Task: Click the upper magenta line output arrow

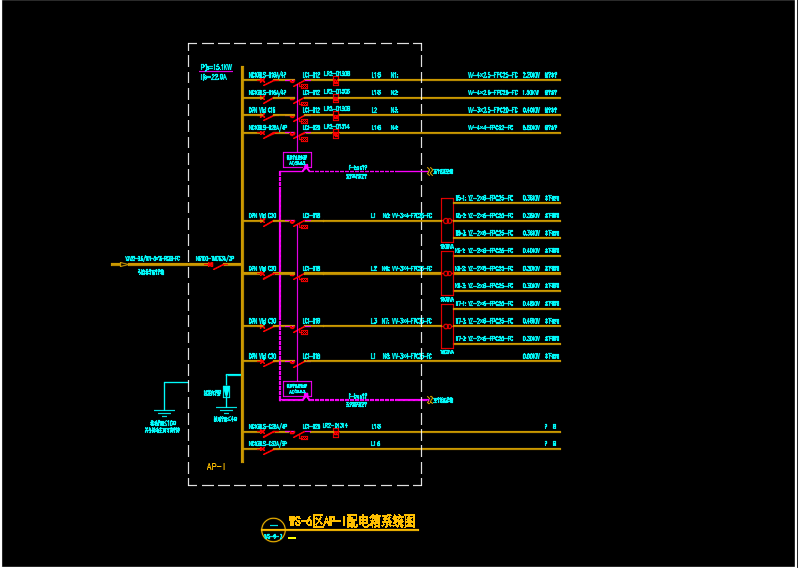Action: pyautogui.click(x=431, y=172)
